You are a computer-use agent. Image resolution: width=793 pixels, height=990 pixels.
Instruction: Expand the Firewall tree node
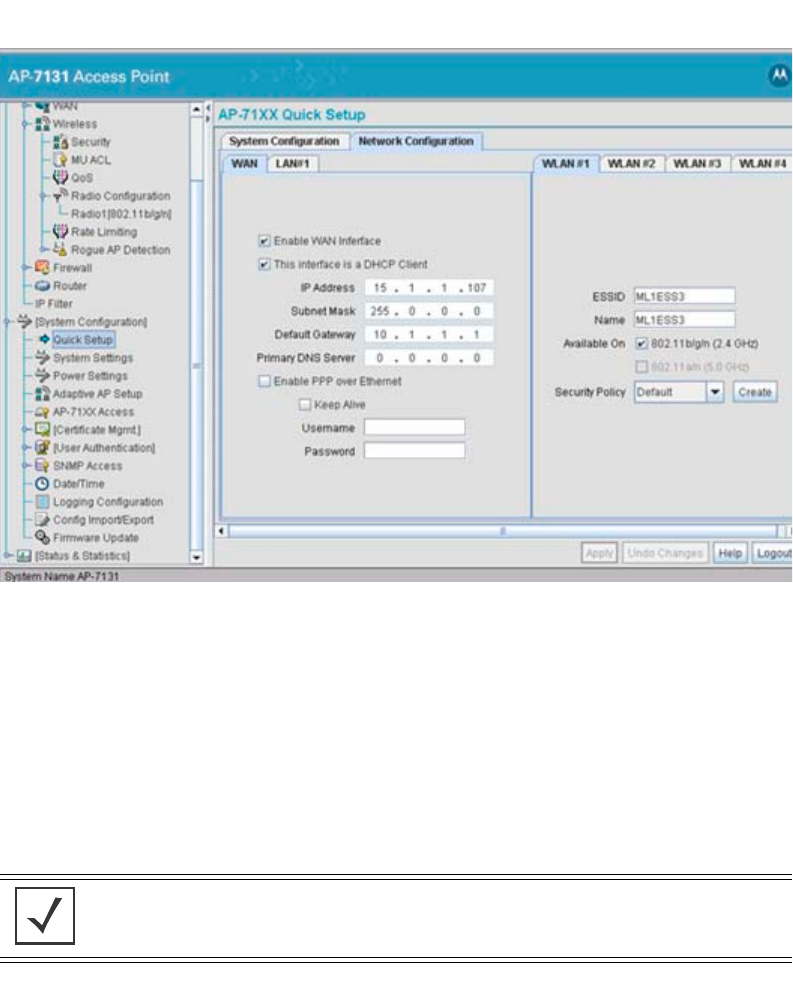[25, 268]
